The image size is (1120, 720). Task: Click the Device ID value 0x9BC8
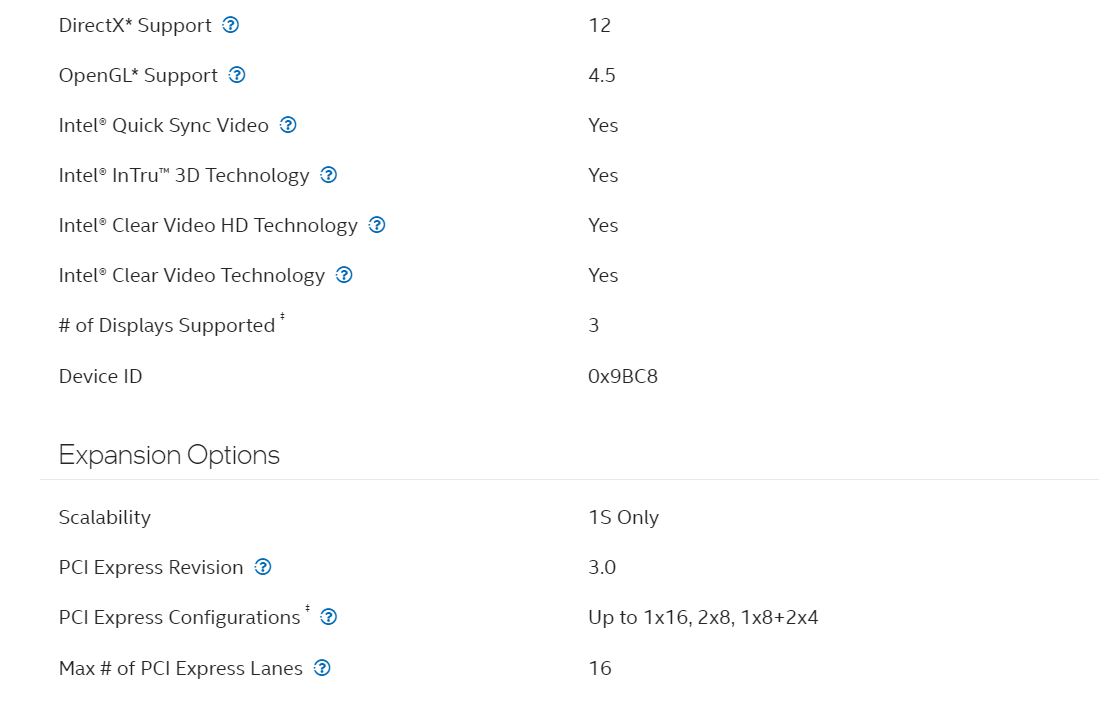point(623,376)
